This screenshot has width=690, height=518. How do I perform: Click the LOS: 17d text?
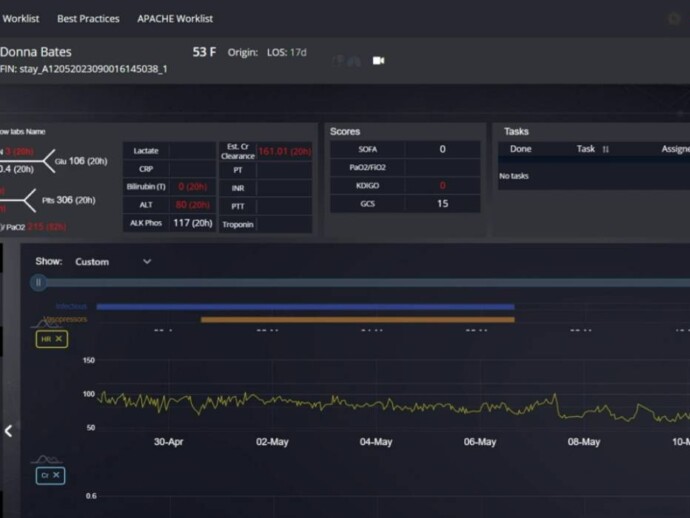click(286, 52)
